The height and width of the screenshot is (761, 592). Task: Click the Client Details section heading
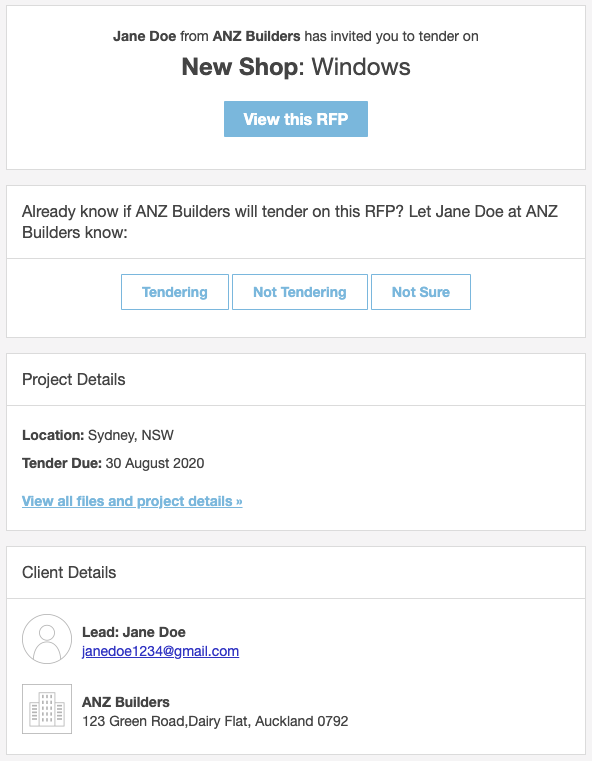point(69,572)
